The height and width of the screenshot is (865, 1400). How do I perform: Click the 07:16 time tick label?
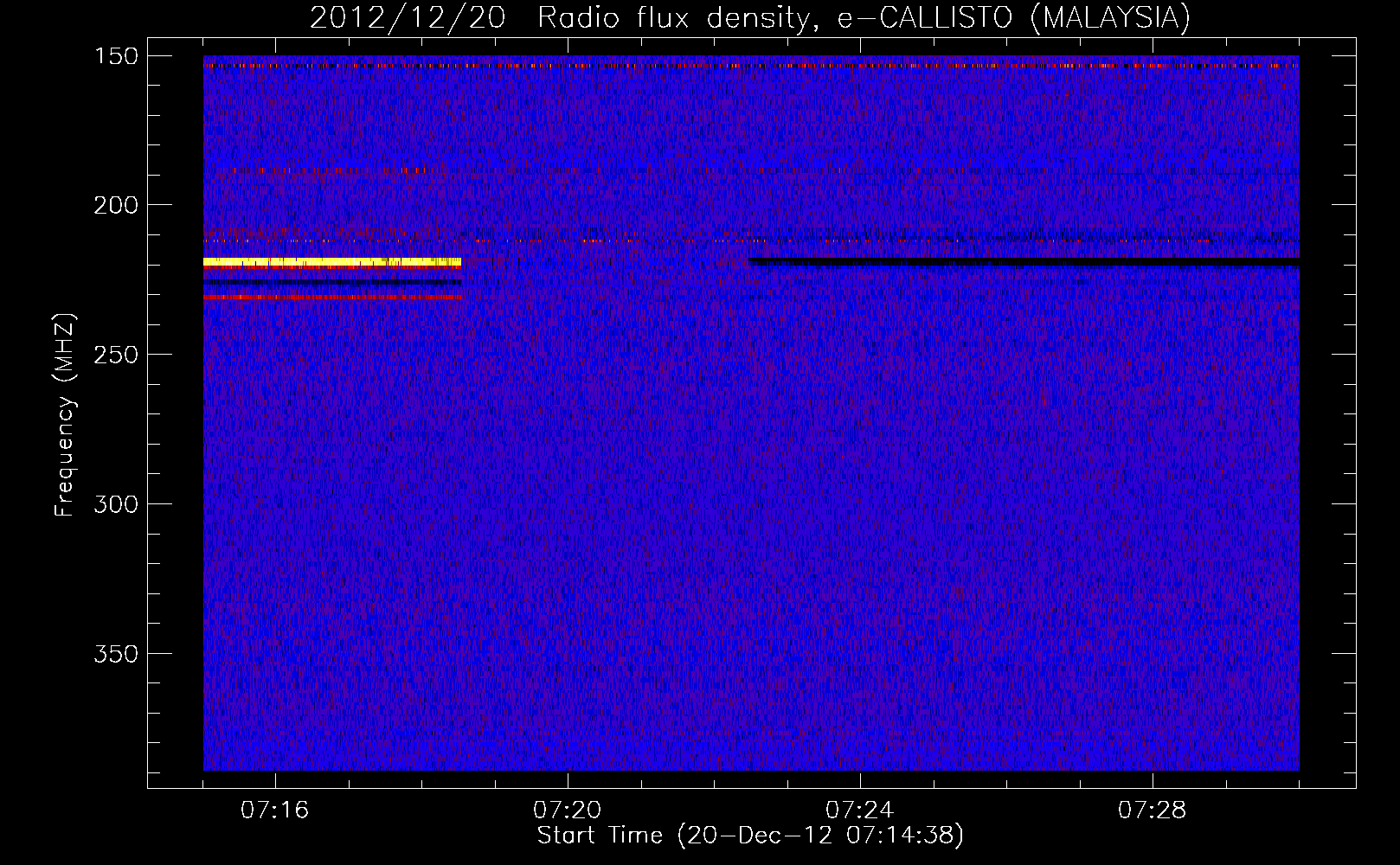[x=274, y=811]
